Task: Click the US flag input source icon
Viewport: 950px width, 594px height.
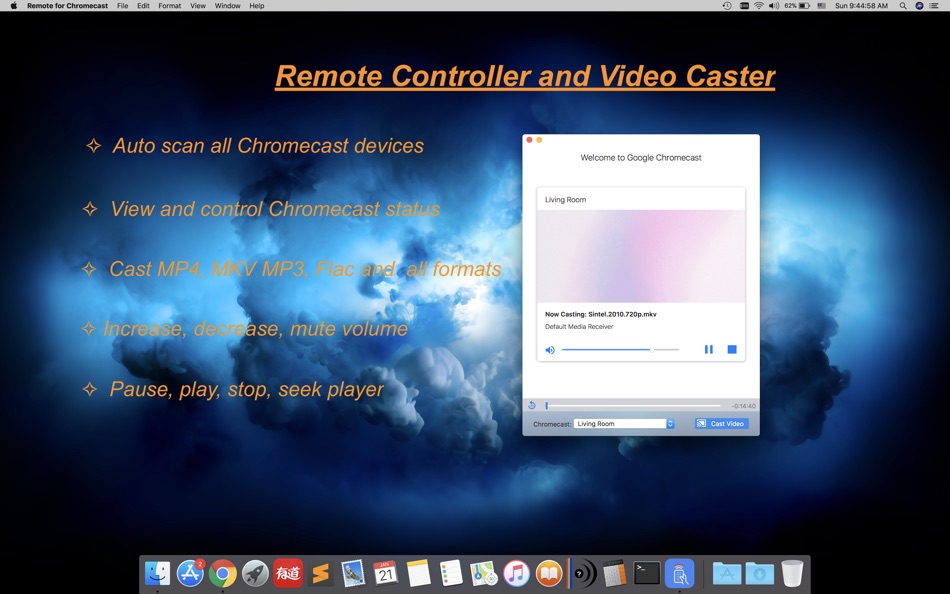Action: [822, 5]
